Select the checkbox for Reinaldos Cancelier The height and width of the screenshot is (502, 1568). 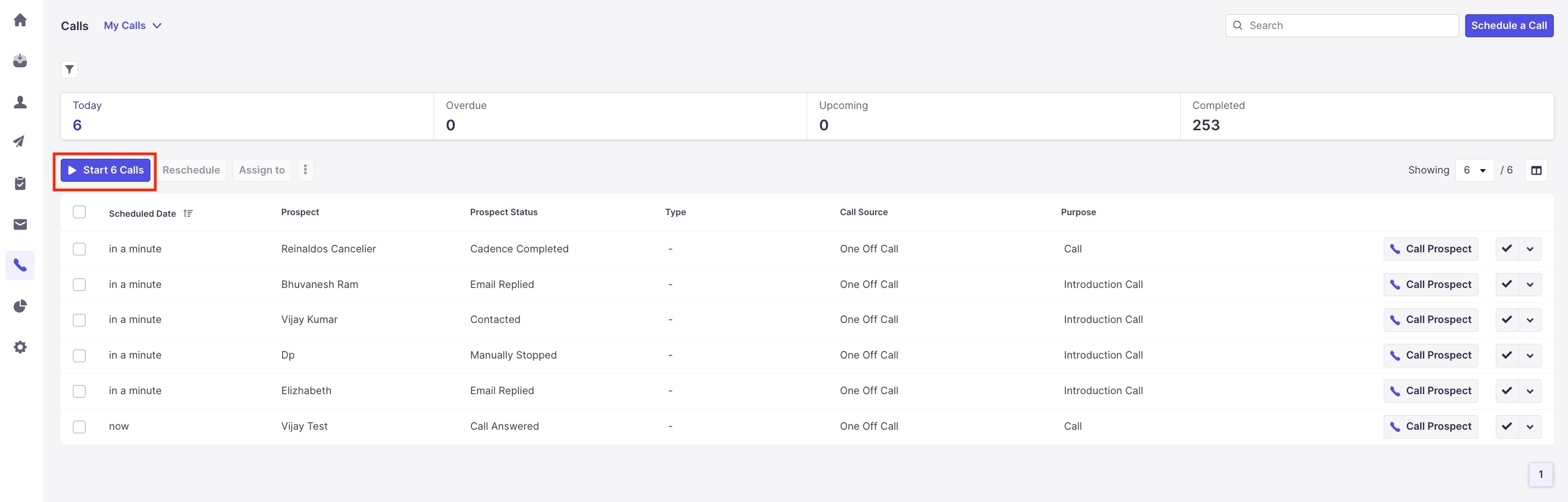pyautogui.click(x=79, y=249)
